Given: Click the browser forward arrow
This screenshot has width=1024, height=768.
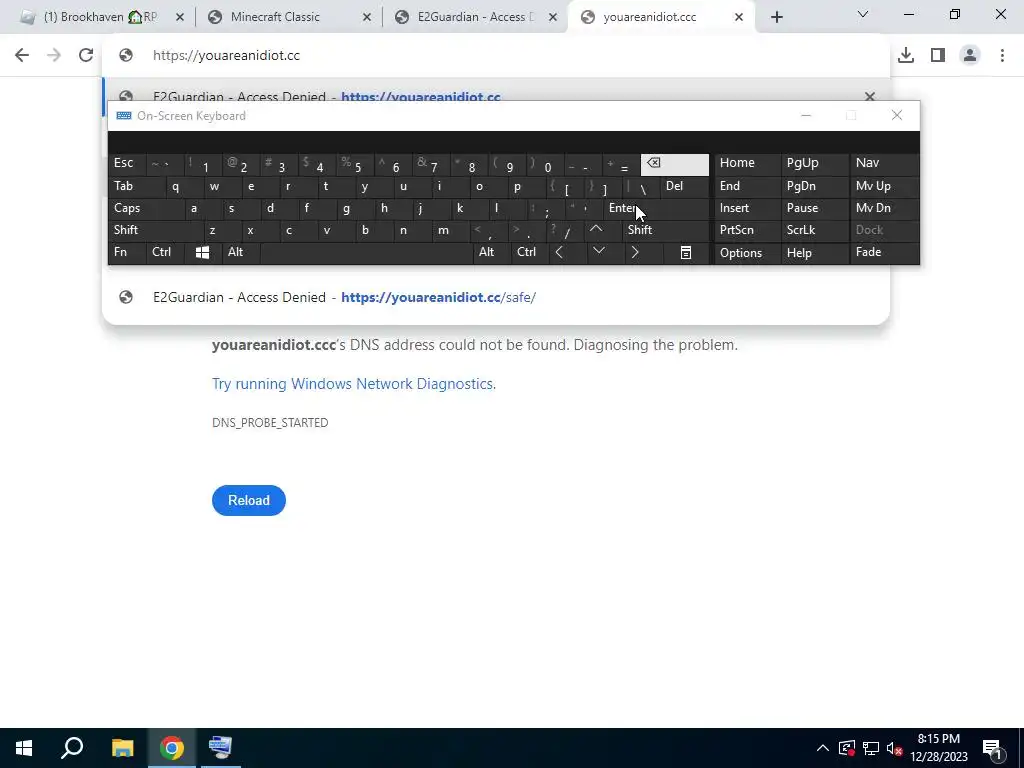Looking at the screenshot, I should (54, 55).
